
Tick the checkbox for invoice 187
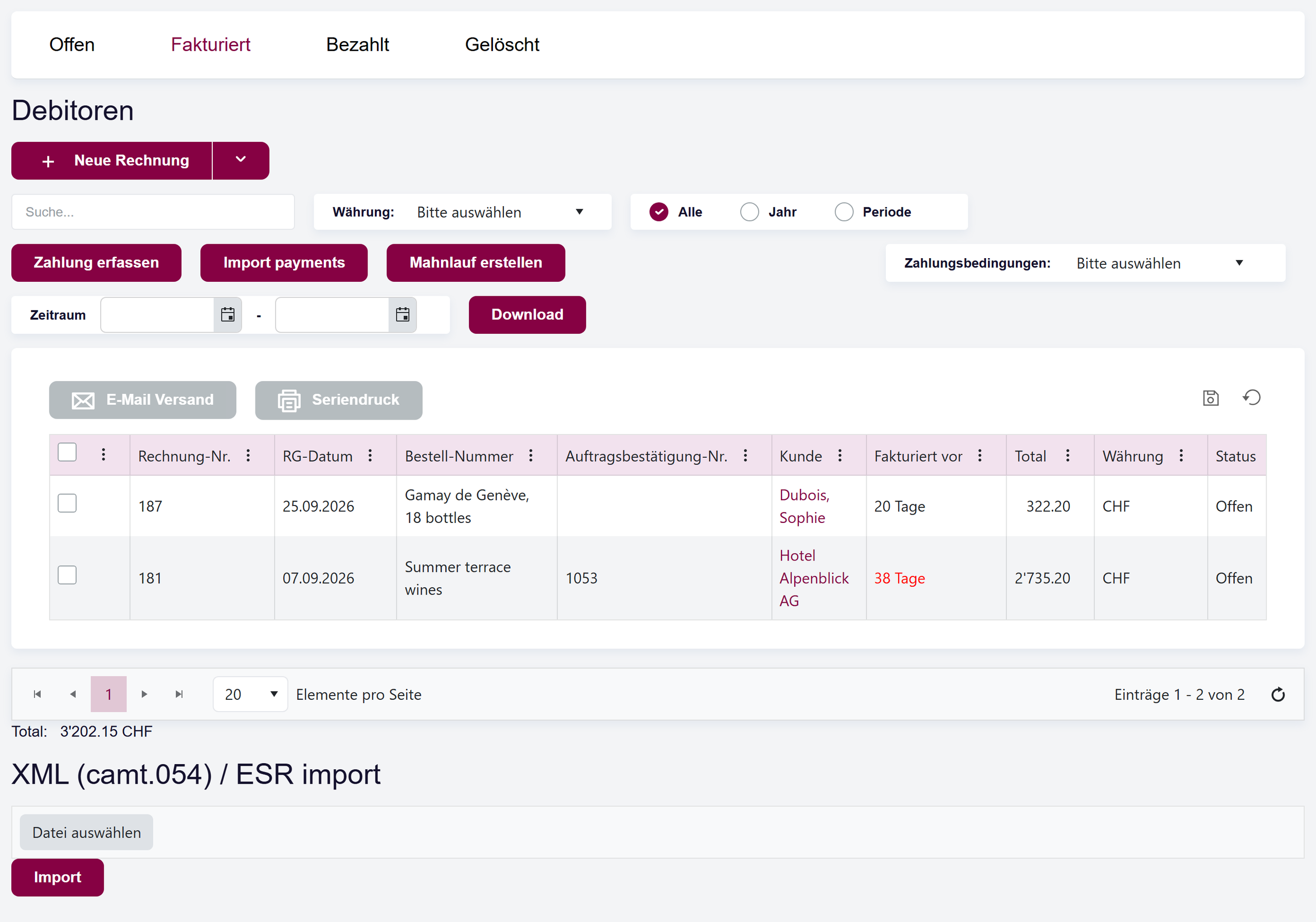pyautogui.click(x=67, y=503)
